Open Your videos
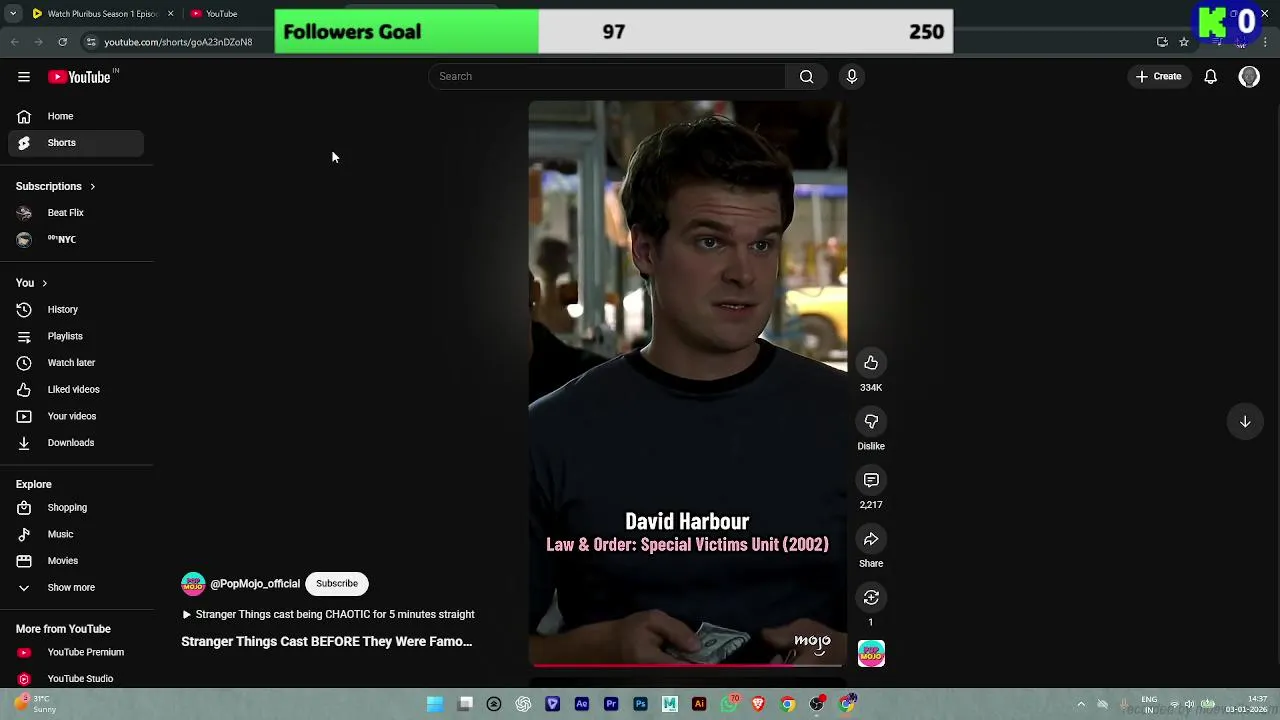This screenshot has width=1280, height=720. [x=77, y=416]
